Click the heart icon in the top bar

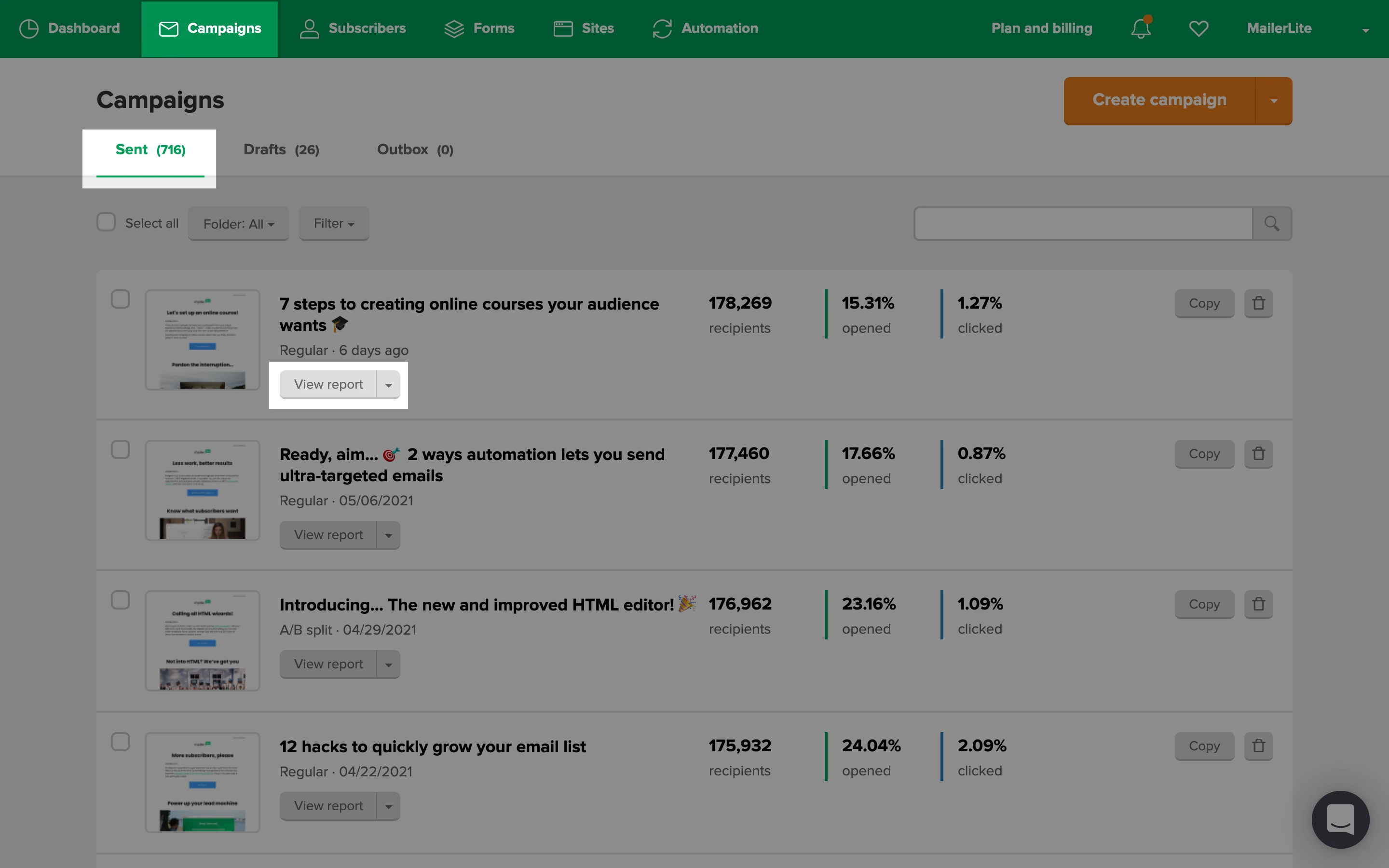(x=1198, y=28)
